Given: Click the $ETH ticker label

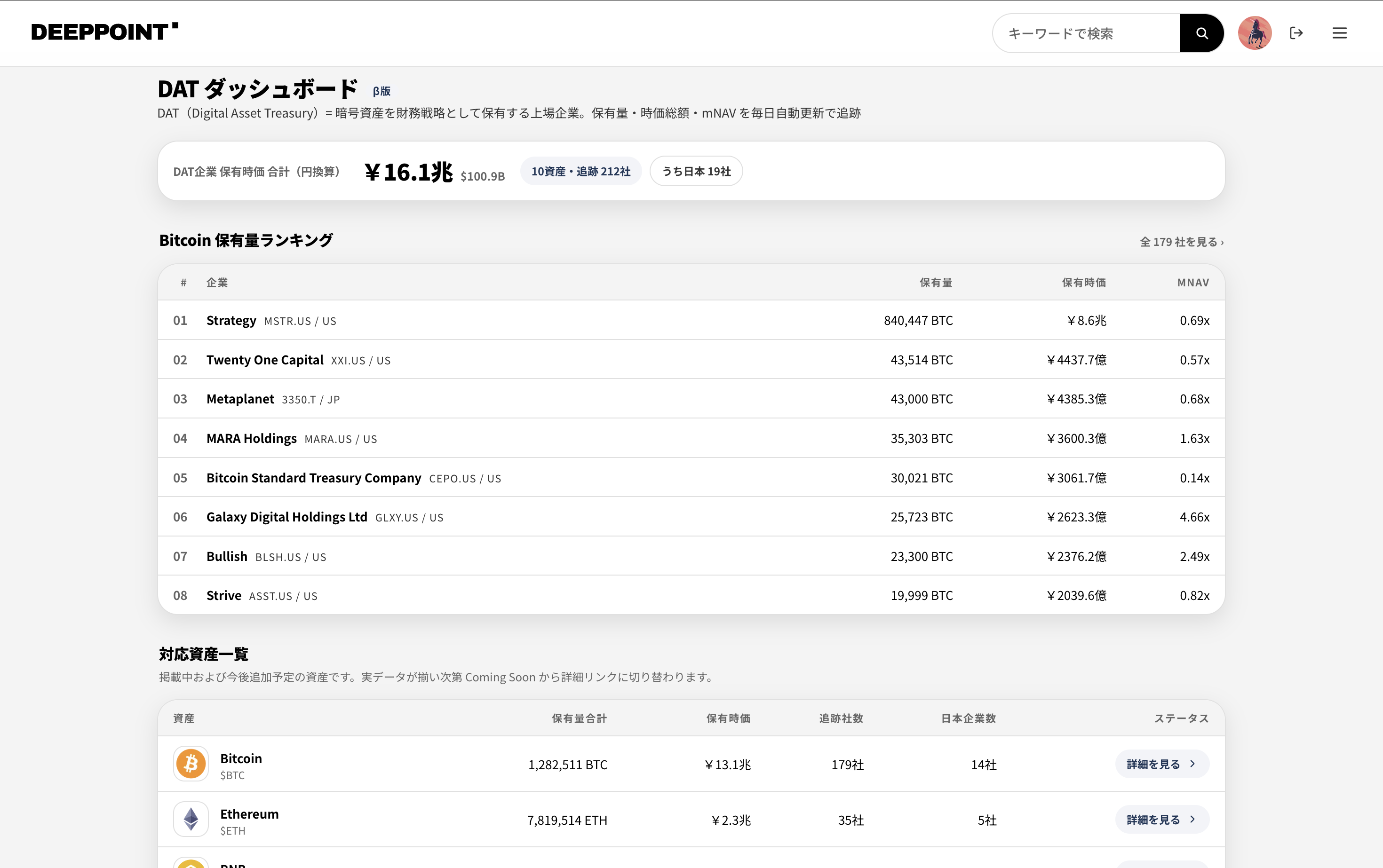Looking at the screenshot, I should coord(232,831).
